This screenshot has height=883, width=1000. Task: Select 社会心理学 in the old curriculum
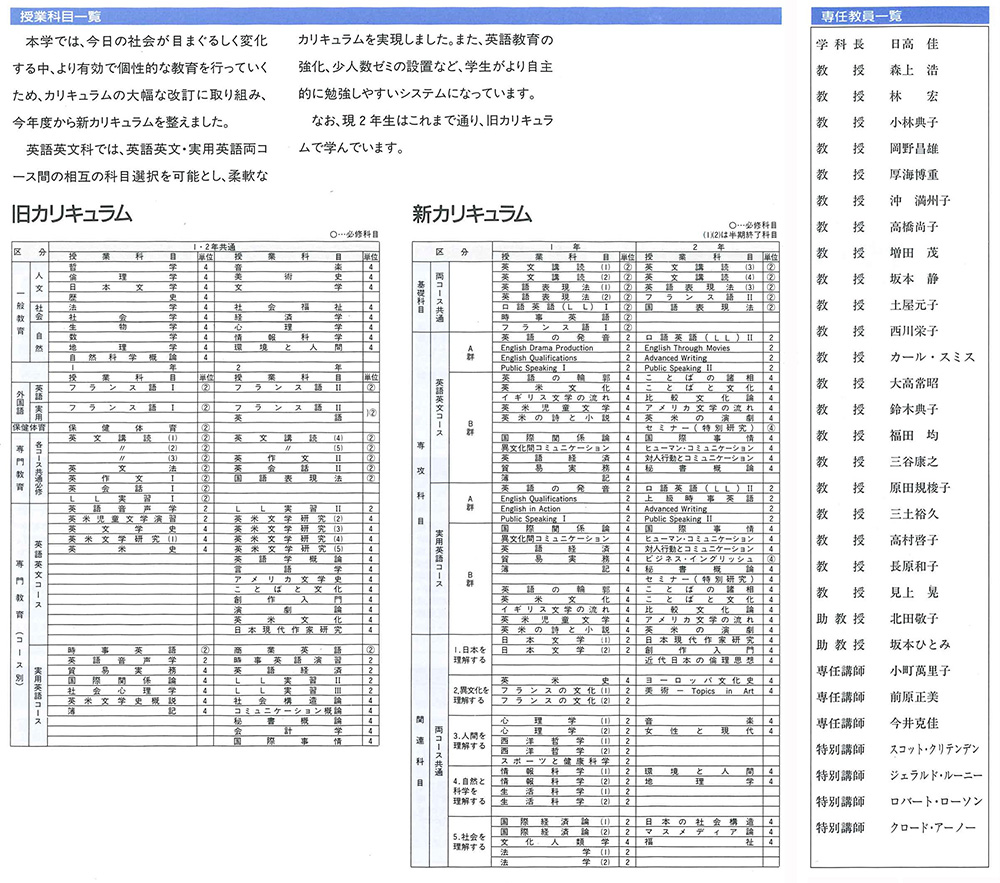tap(122, 691)
